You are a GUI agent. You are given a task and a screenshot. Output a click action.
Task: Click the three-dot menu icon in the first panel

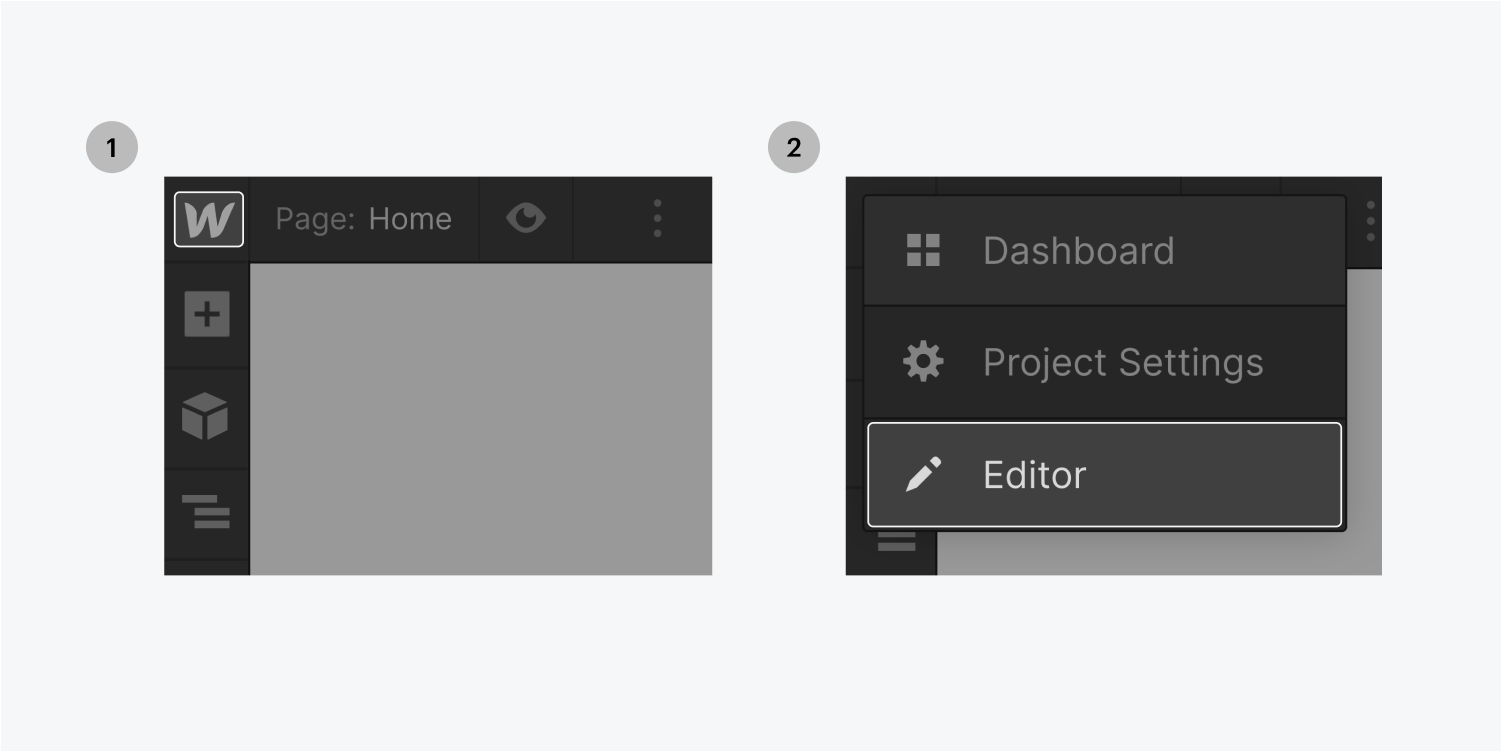tap(657, 219)
